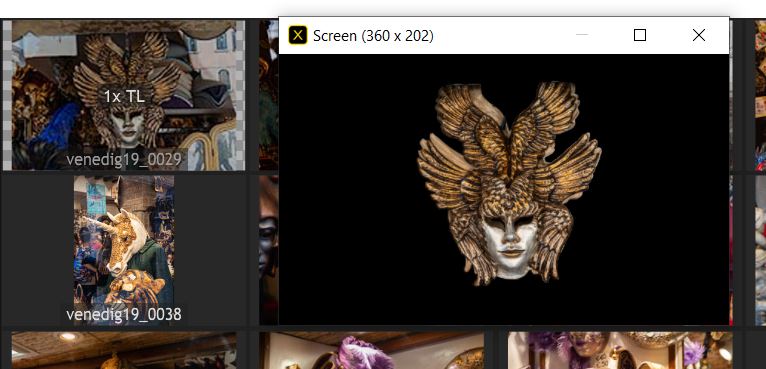Close the Screen preview window
The height and width of the screenshot is (369, 766).
(x=699, y=35)
